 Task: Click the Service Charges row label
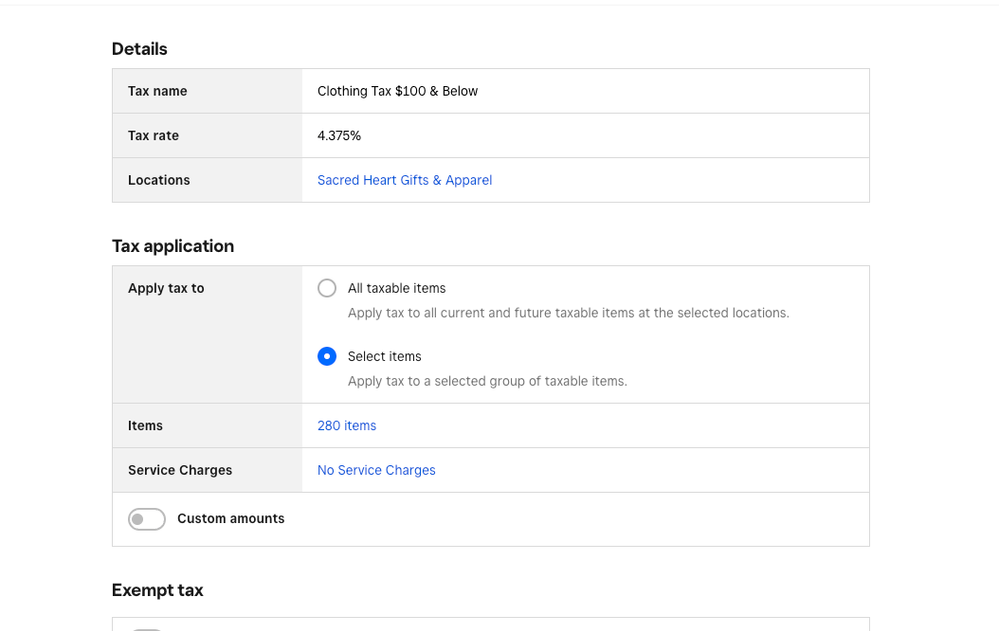[x=179, y=470]
